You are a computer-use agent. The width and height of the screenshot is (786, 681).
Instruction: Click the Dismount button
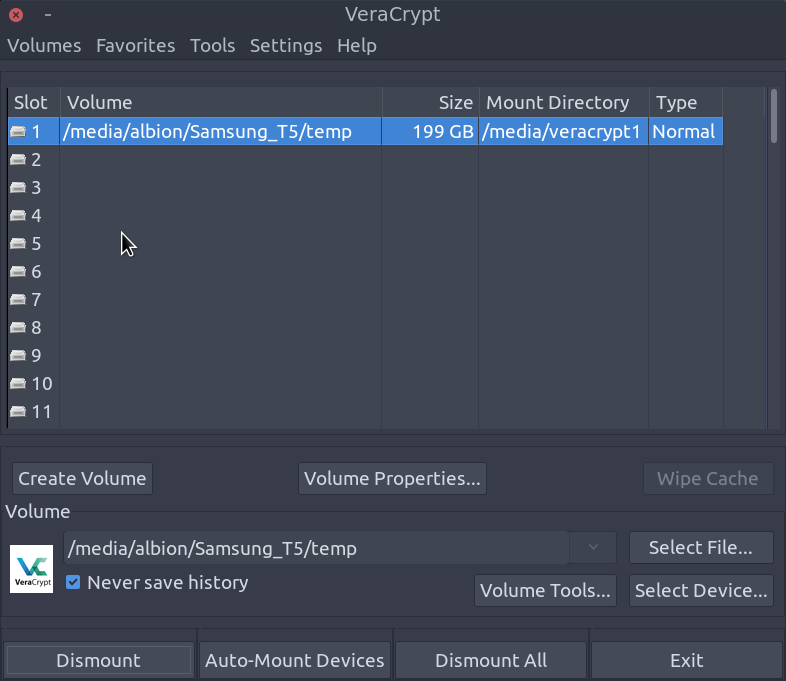(x=98, y=661)
